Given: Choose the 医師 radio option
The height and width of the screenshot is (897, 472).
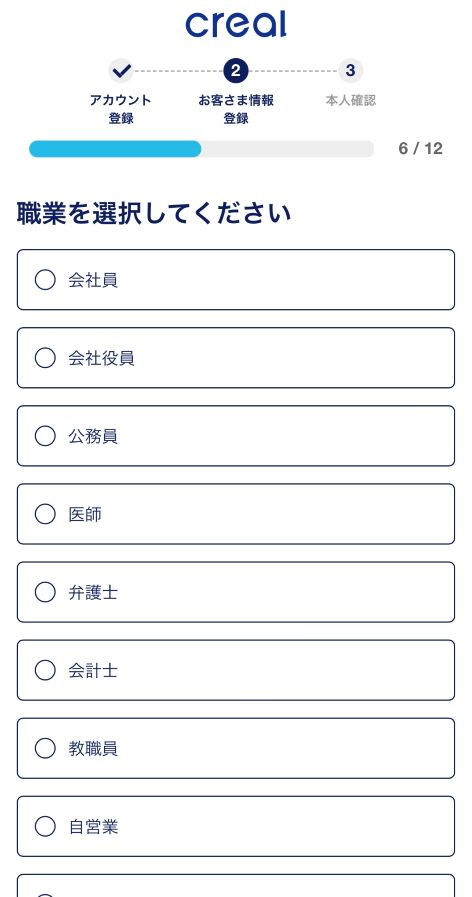Looking at the screenshot, I should click(45, 514).
